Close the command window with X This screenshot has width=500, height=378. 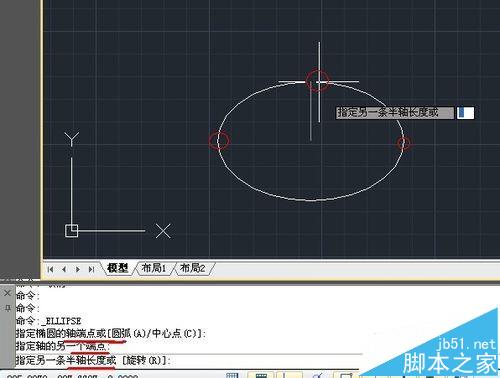(x=7, y=293)
